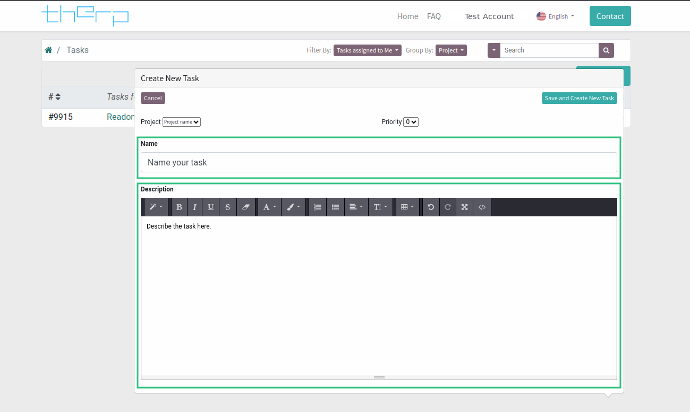Click the underline formatting icon
Screen dimensions: 690x412
tap(211, 207)
